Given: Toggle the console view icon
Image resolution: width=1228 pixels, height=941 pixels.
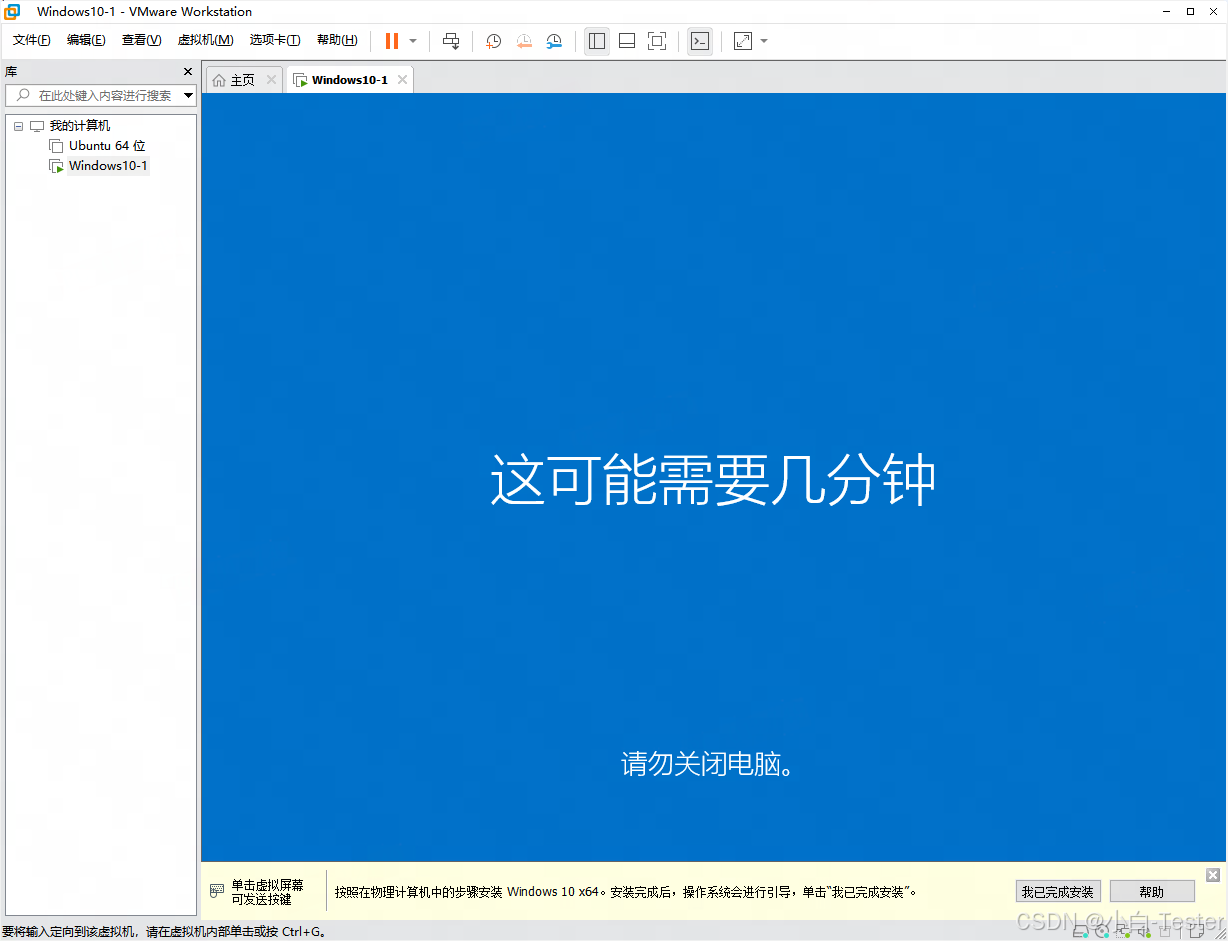Looking at the screenshot, I should pyautogui.click(x=700, y=41).
